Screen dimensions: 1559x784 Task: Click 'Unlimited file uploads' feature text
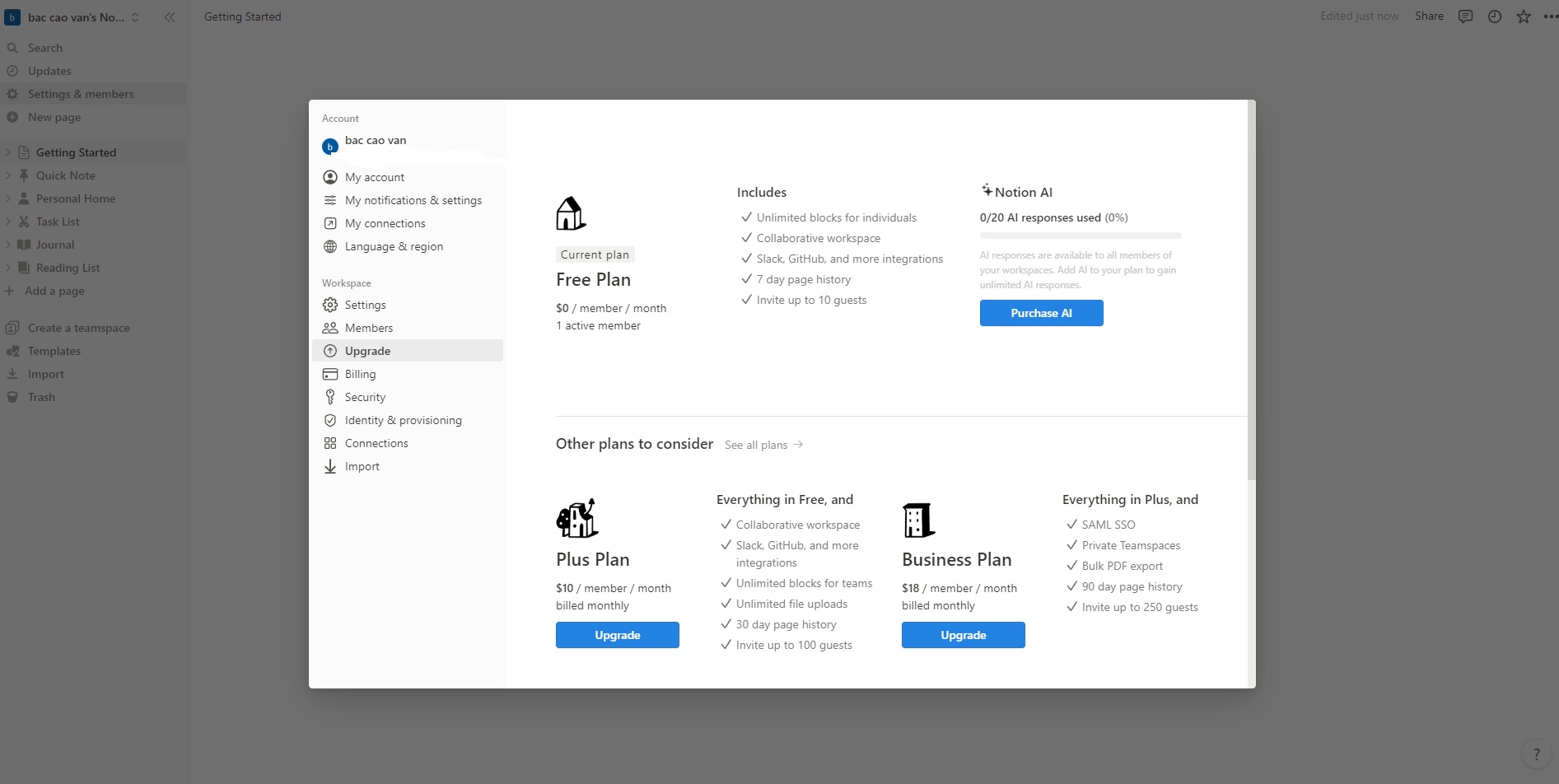click(x=791, y=604)
